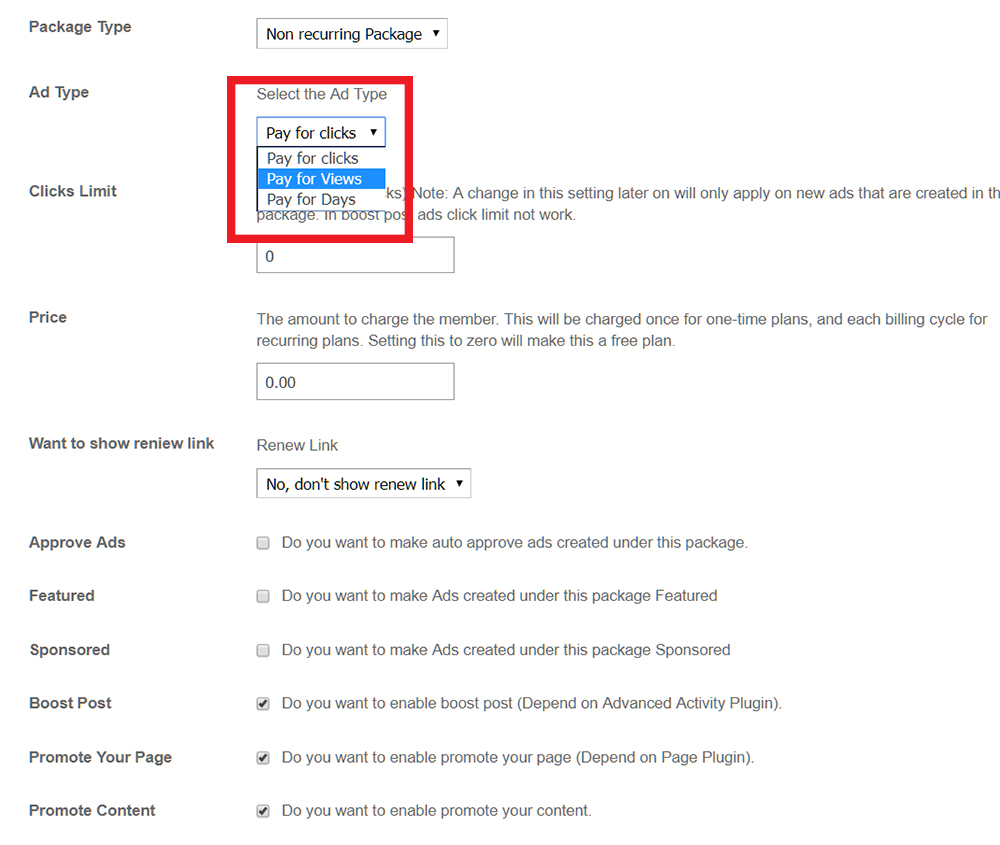Disable the Promote Your Page checkbox
Image resolution: width=1000 pixels, height=845 pixels.
click(x=263, y=758)
